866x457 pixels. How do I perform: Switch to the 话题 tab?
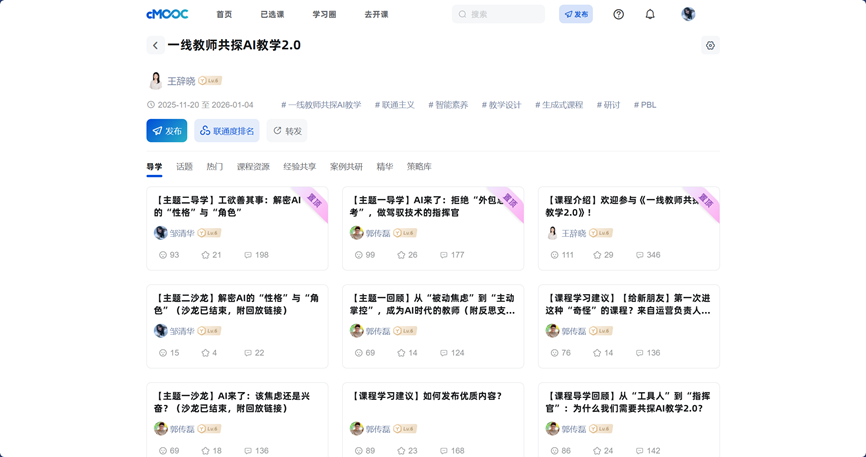184,167
